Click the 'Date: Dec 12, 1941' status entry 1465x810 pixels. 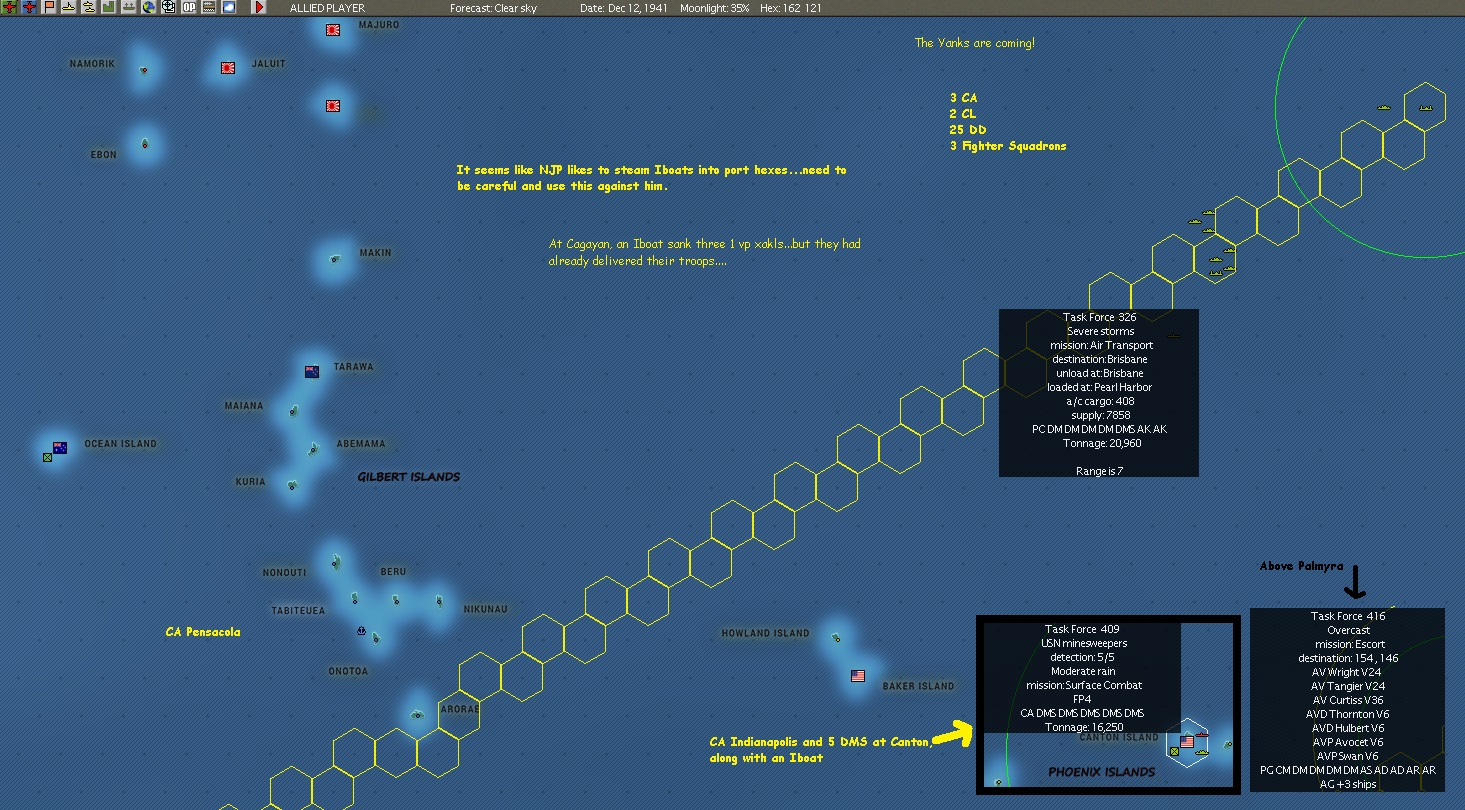(x=622, y=8)
